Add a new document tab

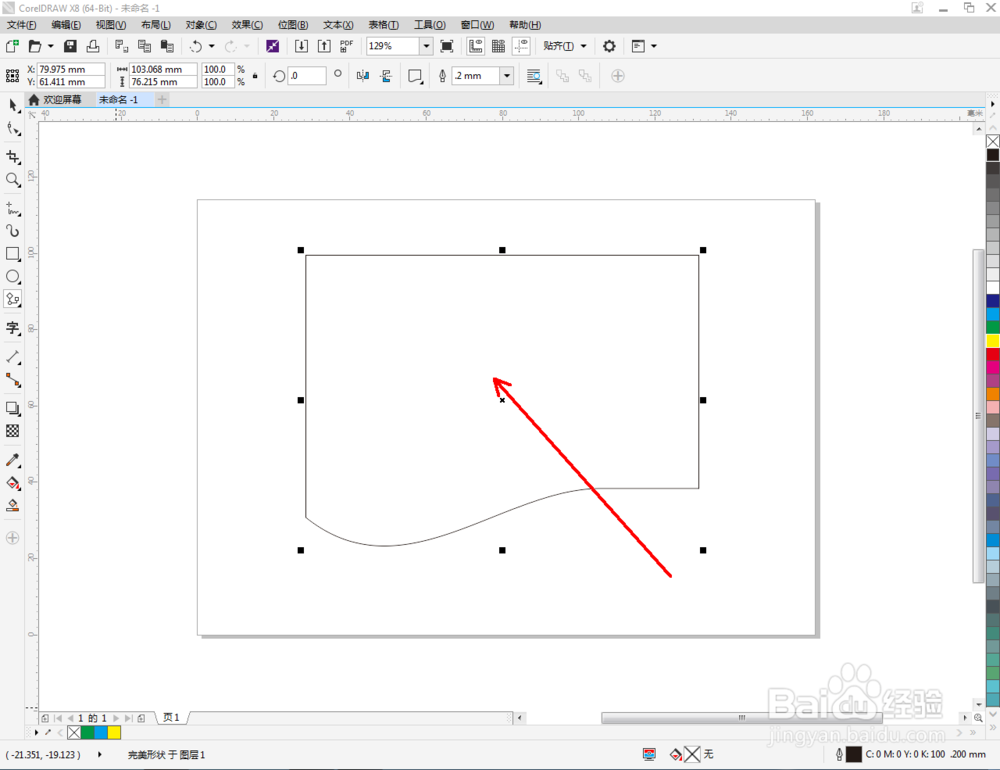pyautogui.click(x=162, y=100)
